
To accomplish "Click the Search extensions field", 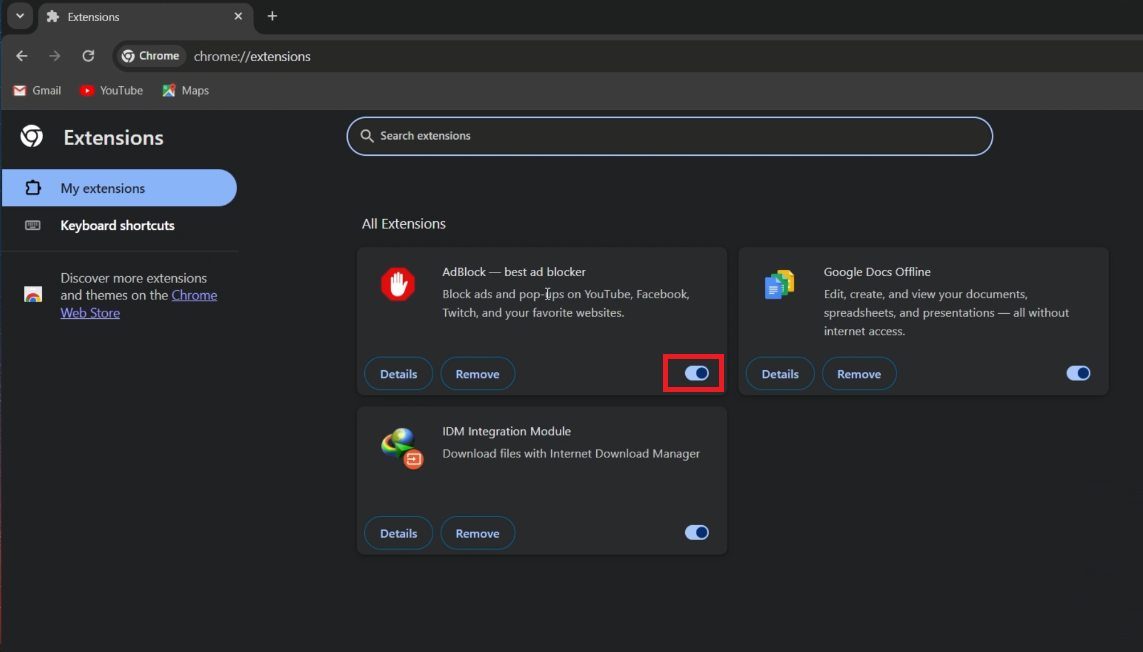I will (x=669, y=136).
